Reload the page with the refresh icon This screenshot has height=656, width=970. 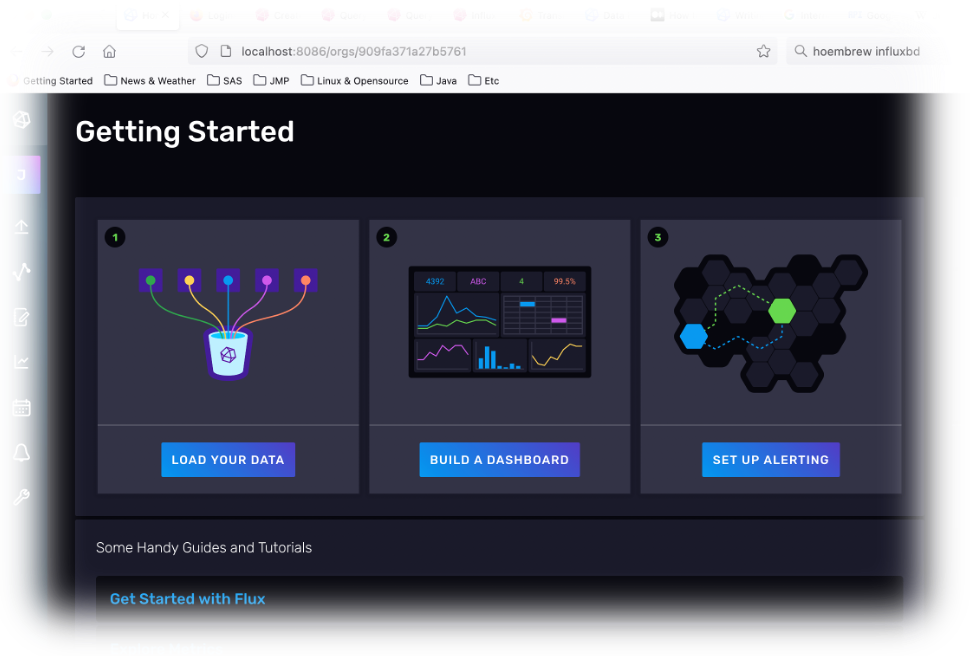pos(78,51)
